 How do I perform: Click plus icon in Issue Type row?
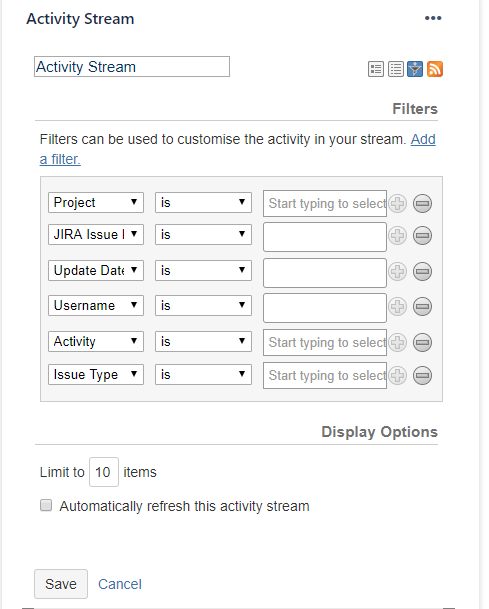coord(397,376)
